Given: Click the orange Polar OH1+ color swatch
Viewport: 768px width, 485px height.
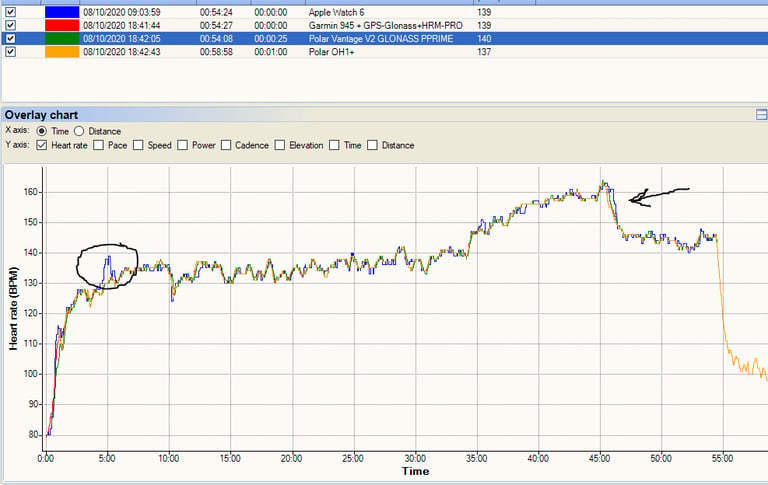Looking at the screenshot, I should click(x=62, y=52).
